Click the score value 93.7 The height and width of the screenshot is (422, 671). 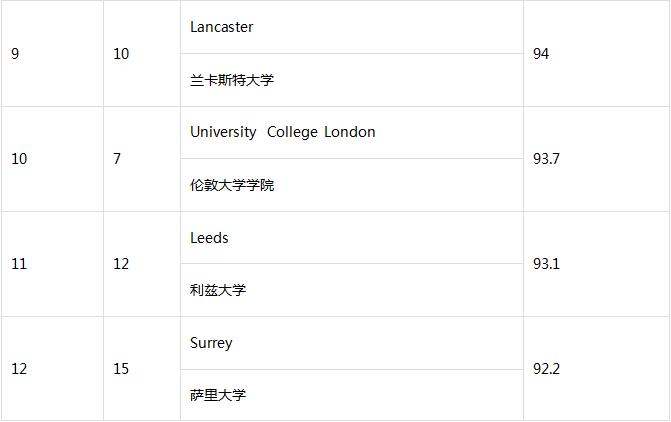(x=546, y=159)
